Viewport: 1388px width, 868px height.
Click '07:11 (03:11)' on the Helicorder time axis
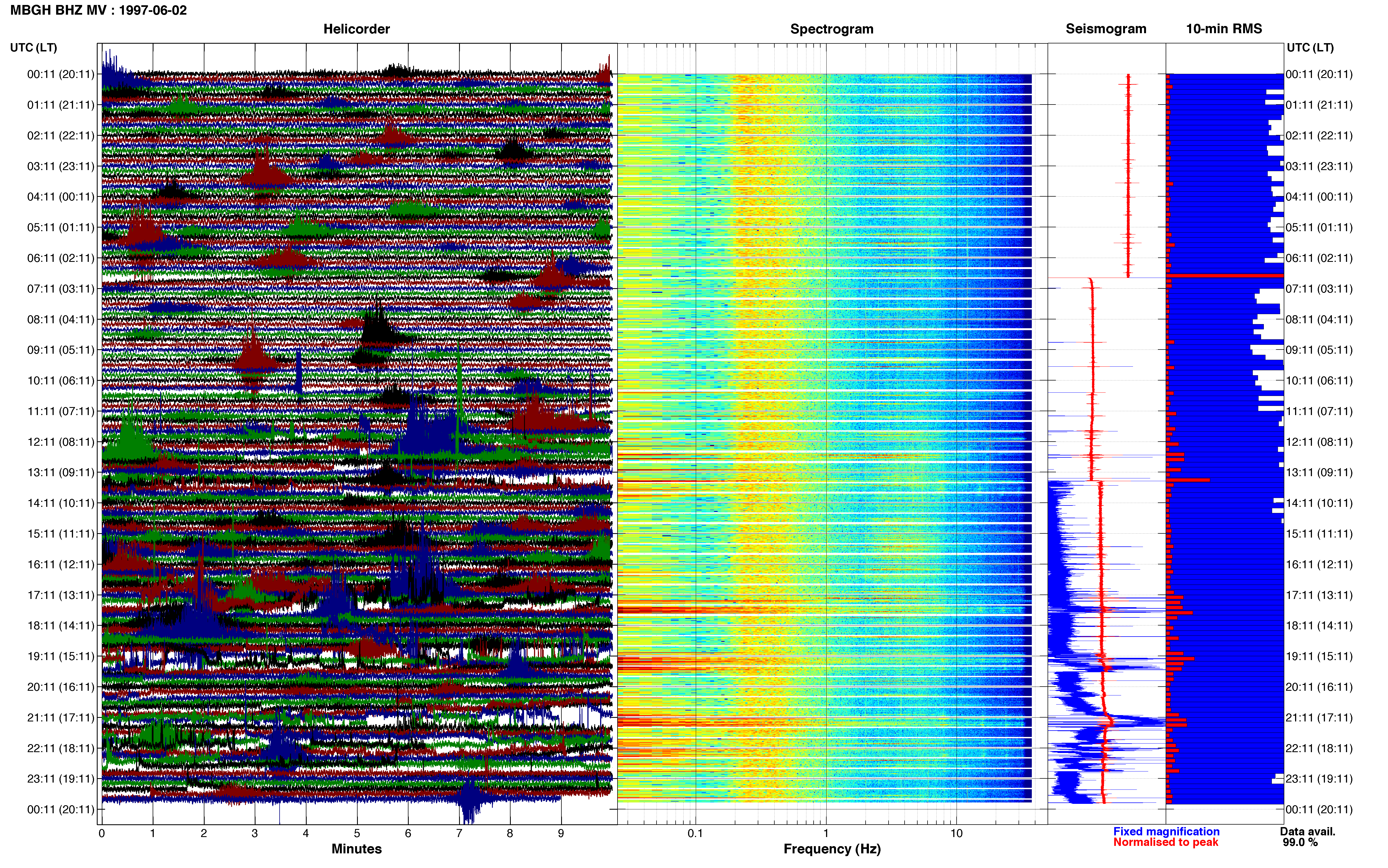coord(61,289)
